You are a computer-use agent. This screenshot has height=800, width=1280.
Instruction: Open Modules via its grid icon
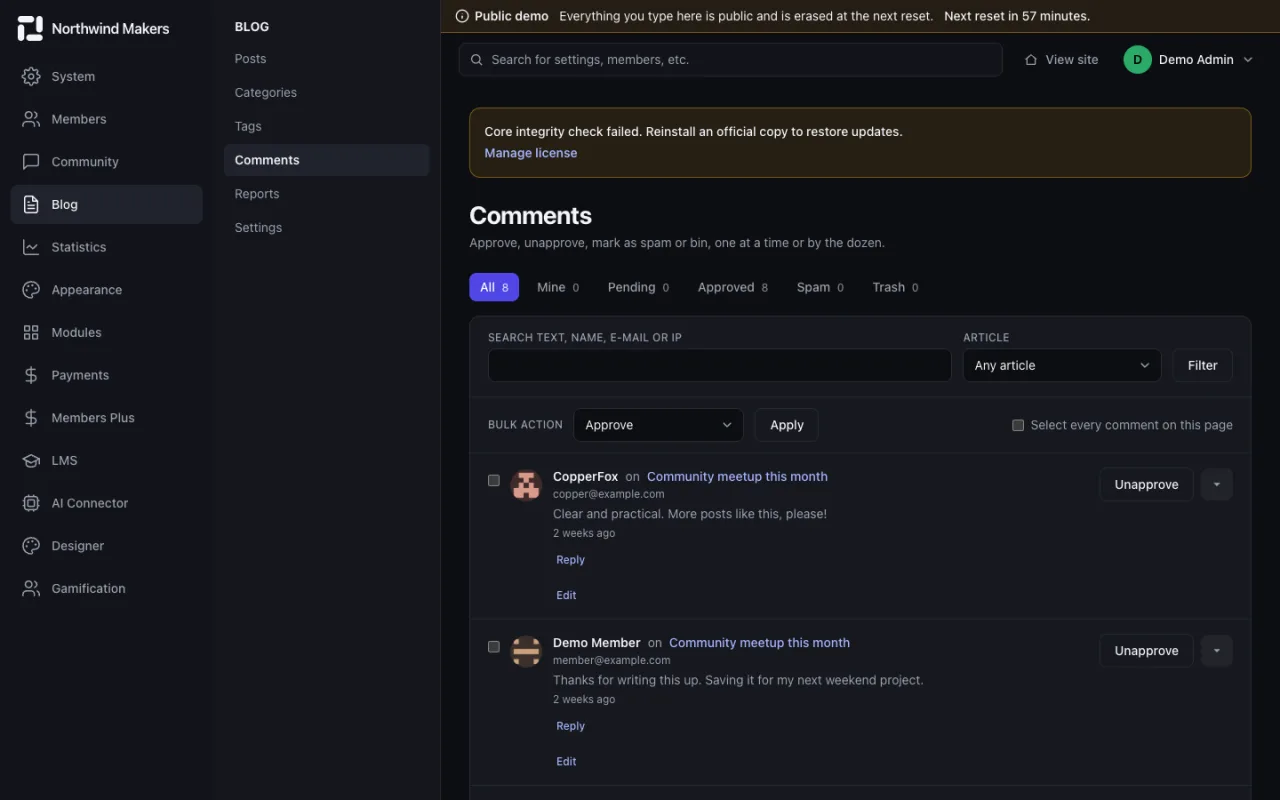pos(31,332)
